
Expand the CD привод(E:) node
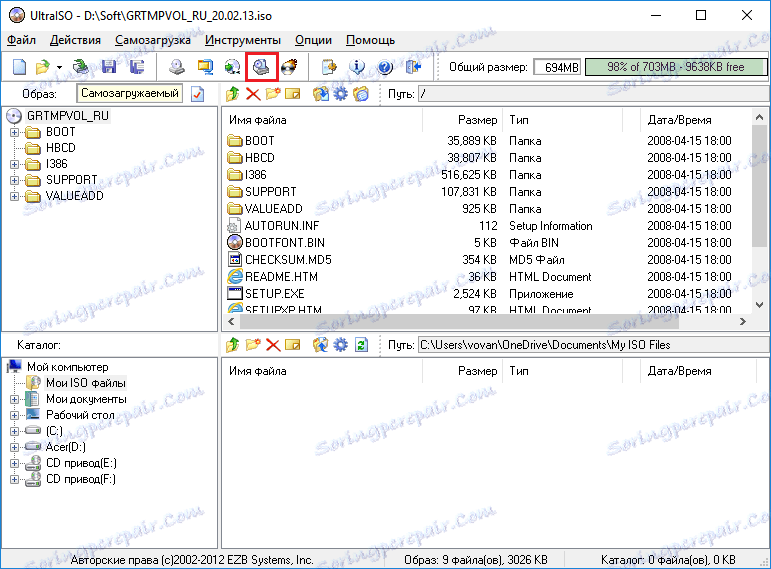pyautogui.click(x=14, y=463)
